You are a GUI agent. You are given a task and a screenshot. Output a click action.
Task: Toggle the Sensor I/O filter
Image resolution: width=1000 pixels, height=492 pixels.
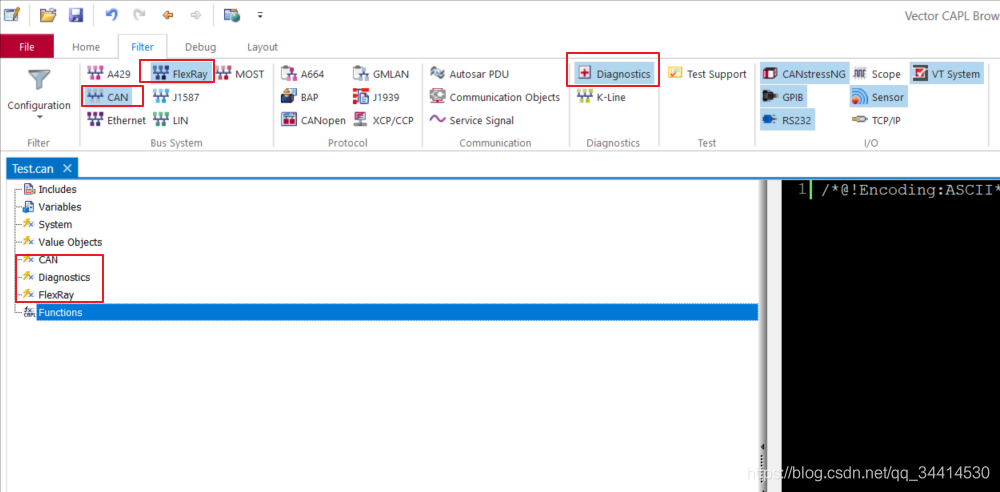(x=878, y=97)
